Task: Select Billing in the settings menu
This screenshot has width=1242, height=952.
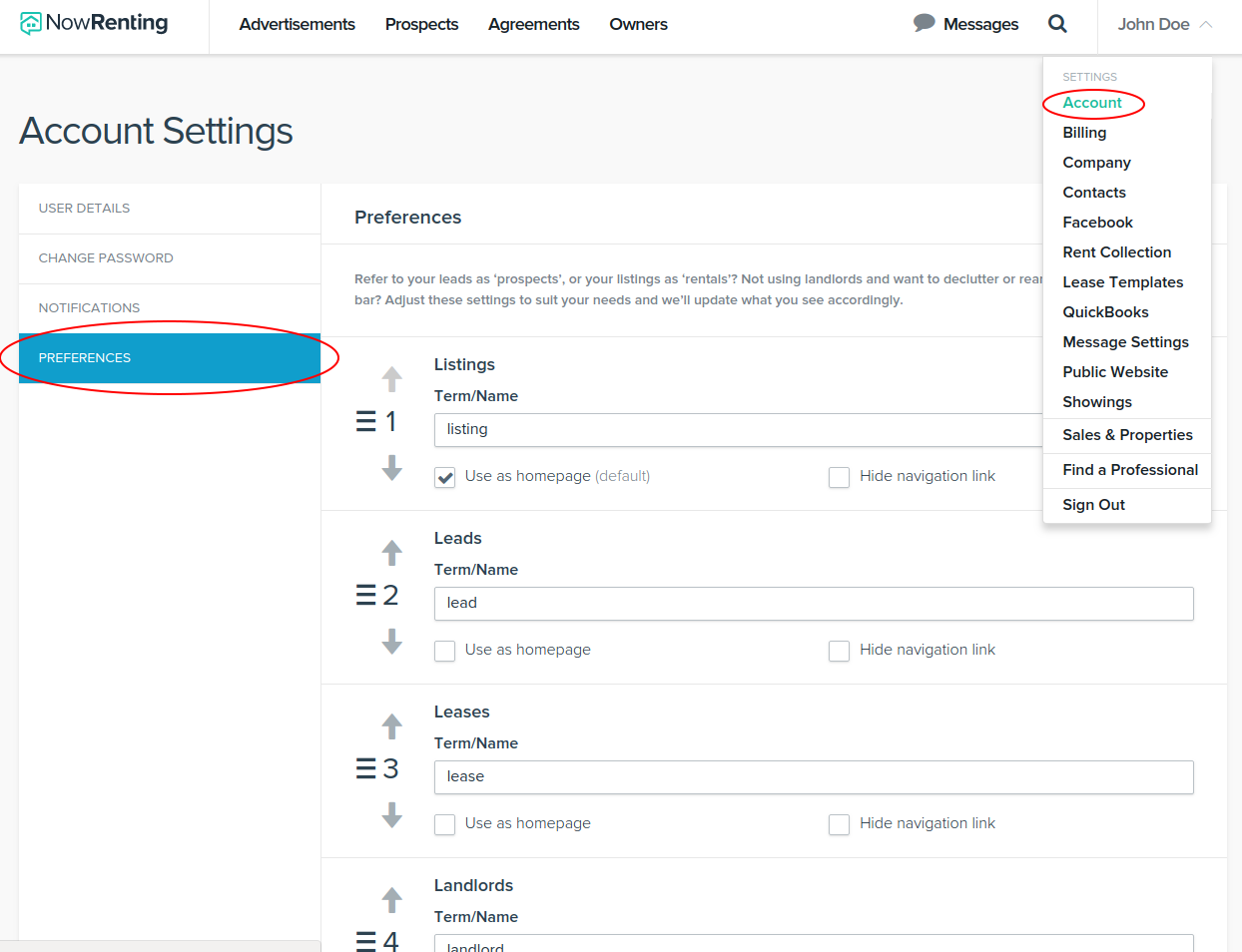Action: [x=1084, y=133]
